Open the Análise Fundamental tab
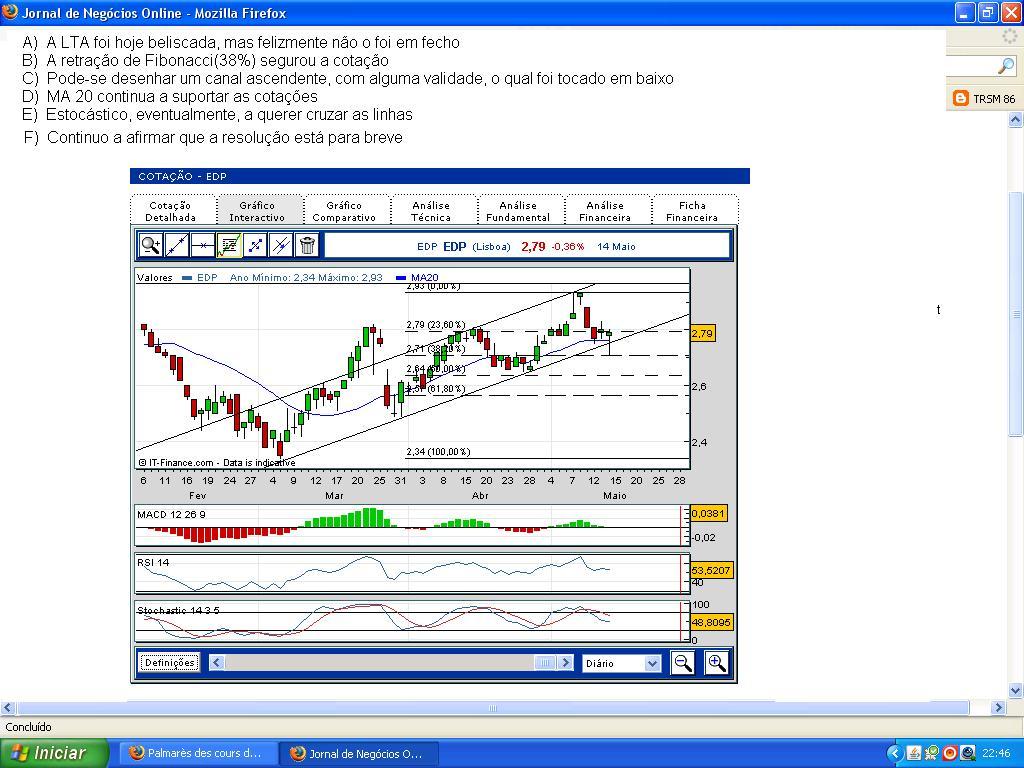 (x=518, y=211)
